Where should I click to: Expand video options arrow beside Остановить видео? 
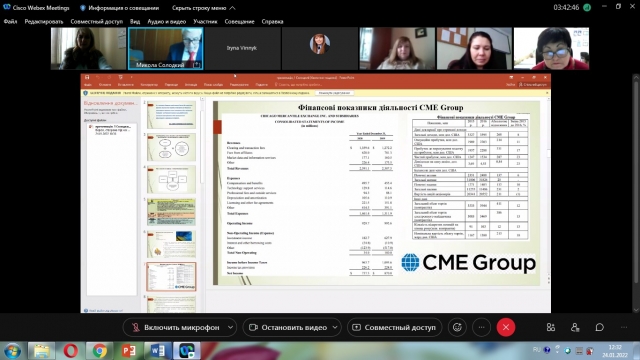click(x=335, y=327)
